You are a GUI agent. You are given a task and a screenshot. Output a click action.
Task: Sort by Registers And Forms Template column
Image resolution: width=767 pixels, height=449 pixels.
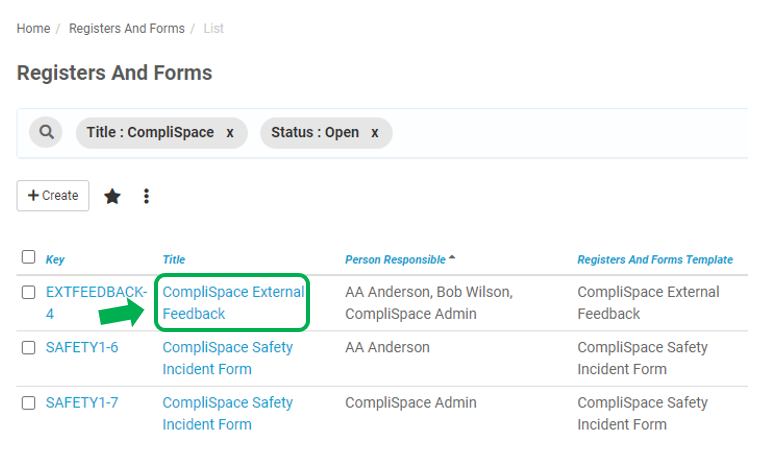(x=655, y=260)
